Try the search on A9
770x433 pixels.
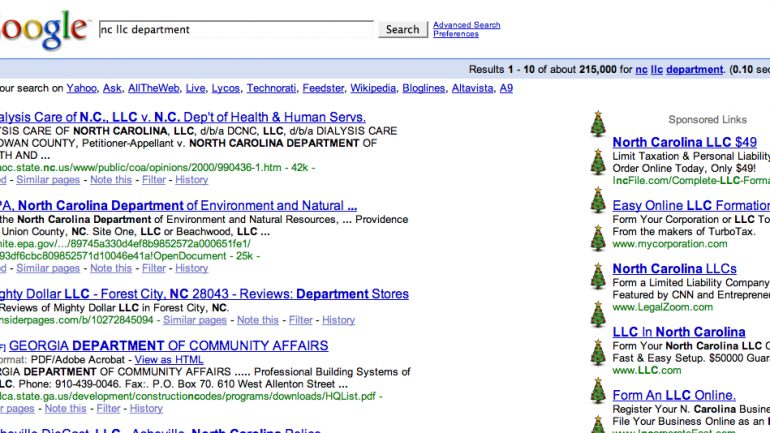[x=506, y=88]
